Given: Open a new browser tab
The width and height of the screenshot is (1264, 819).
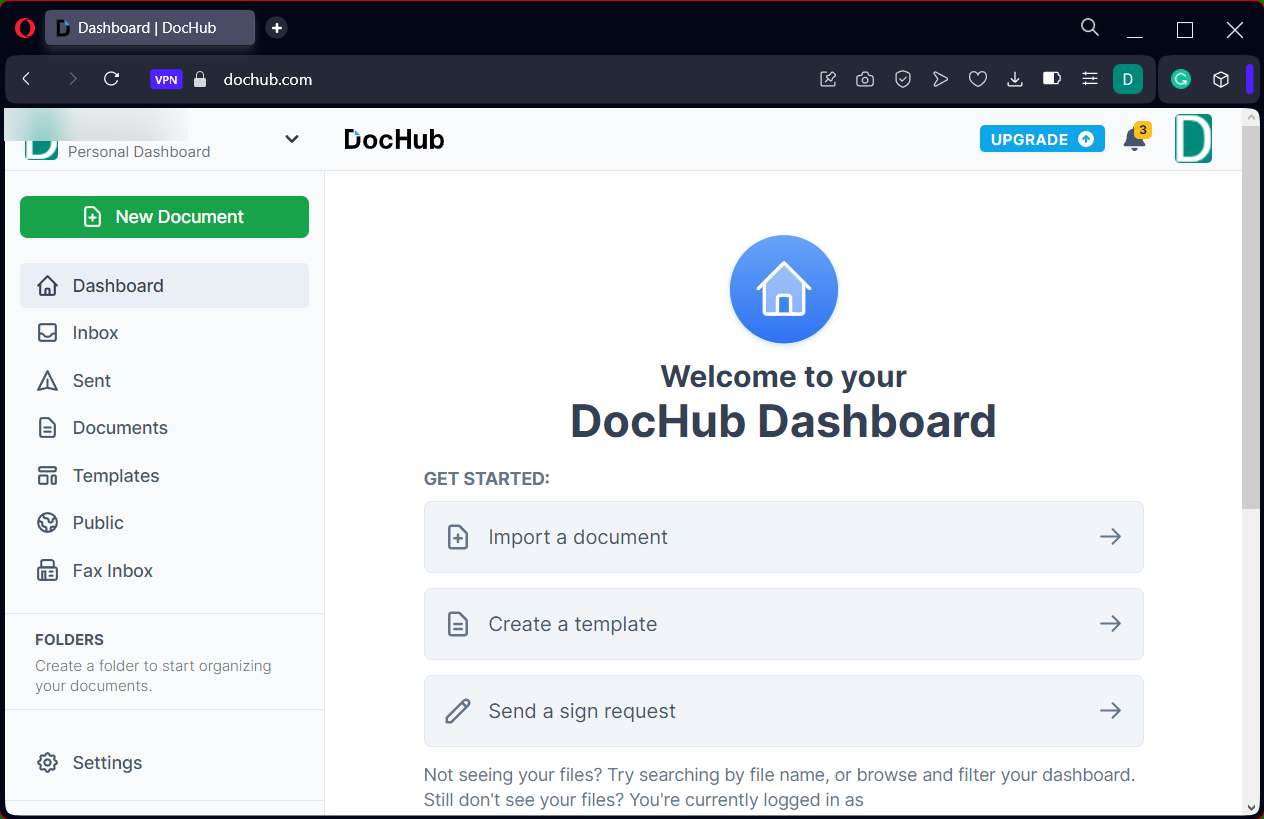Looking at the screenshot, I should (x=277, y=28).
